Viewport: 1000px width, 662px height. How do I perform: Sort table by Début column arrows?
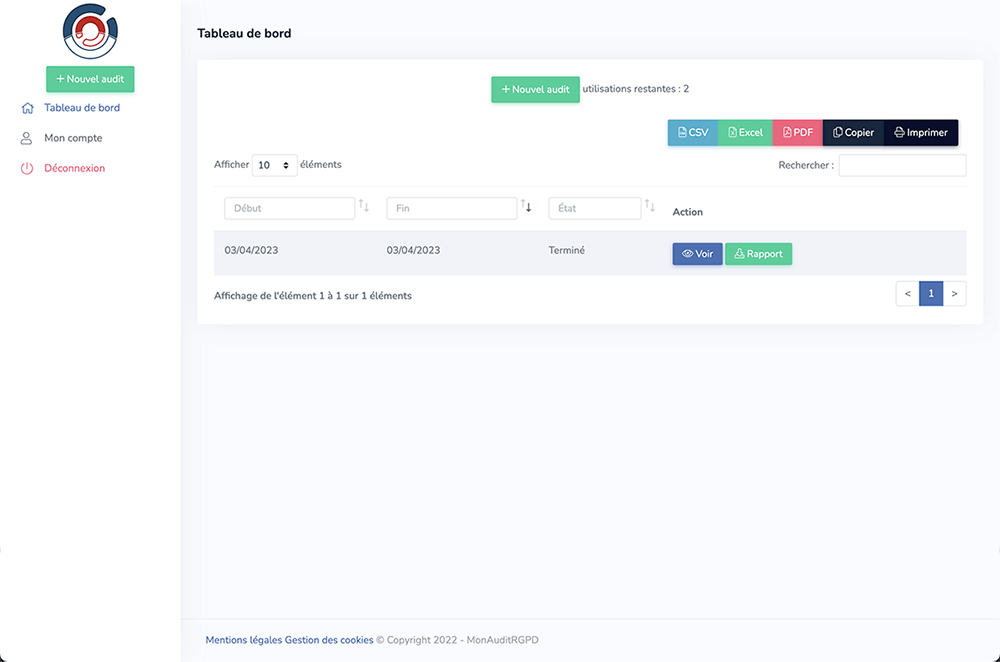364,207
